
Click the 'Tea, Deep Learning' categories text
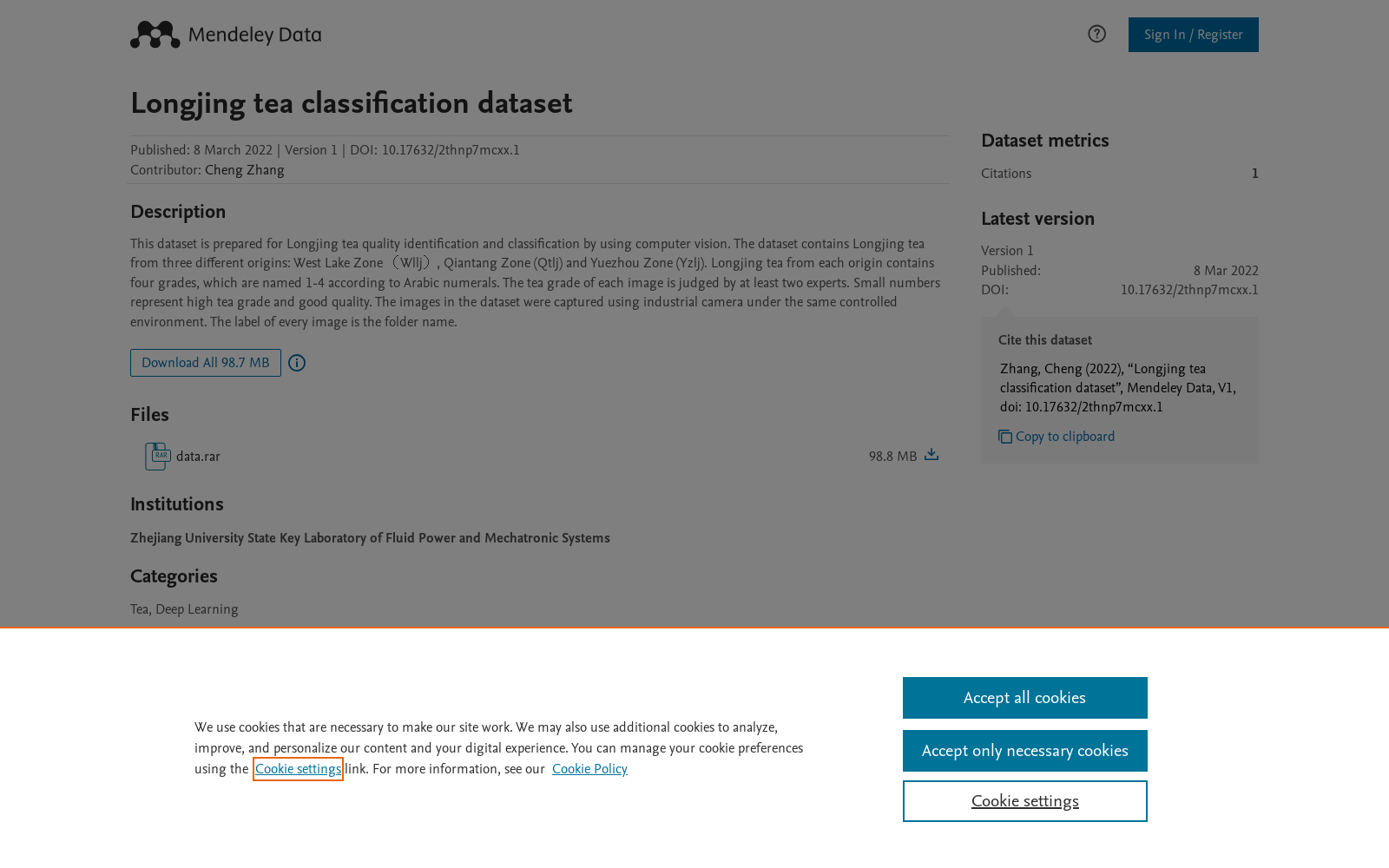[x=184, y=609]
